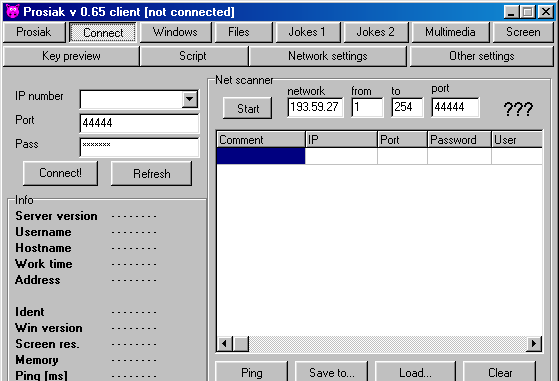Click the Save to... button
Screen dimensions: 559x381
pyautogui.click(x=332, y=372)
